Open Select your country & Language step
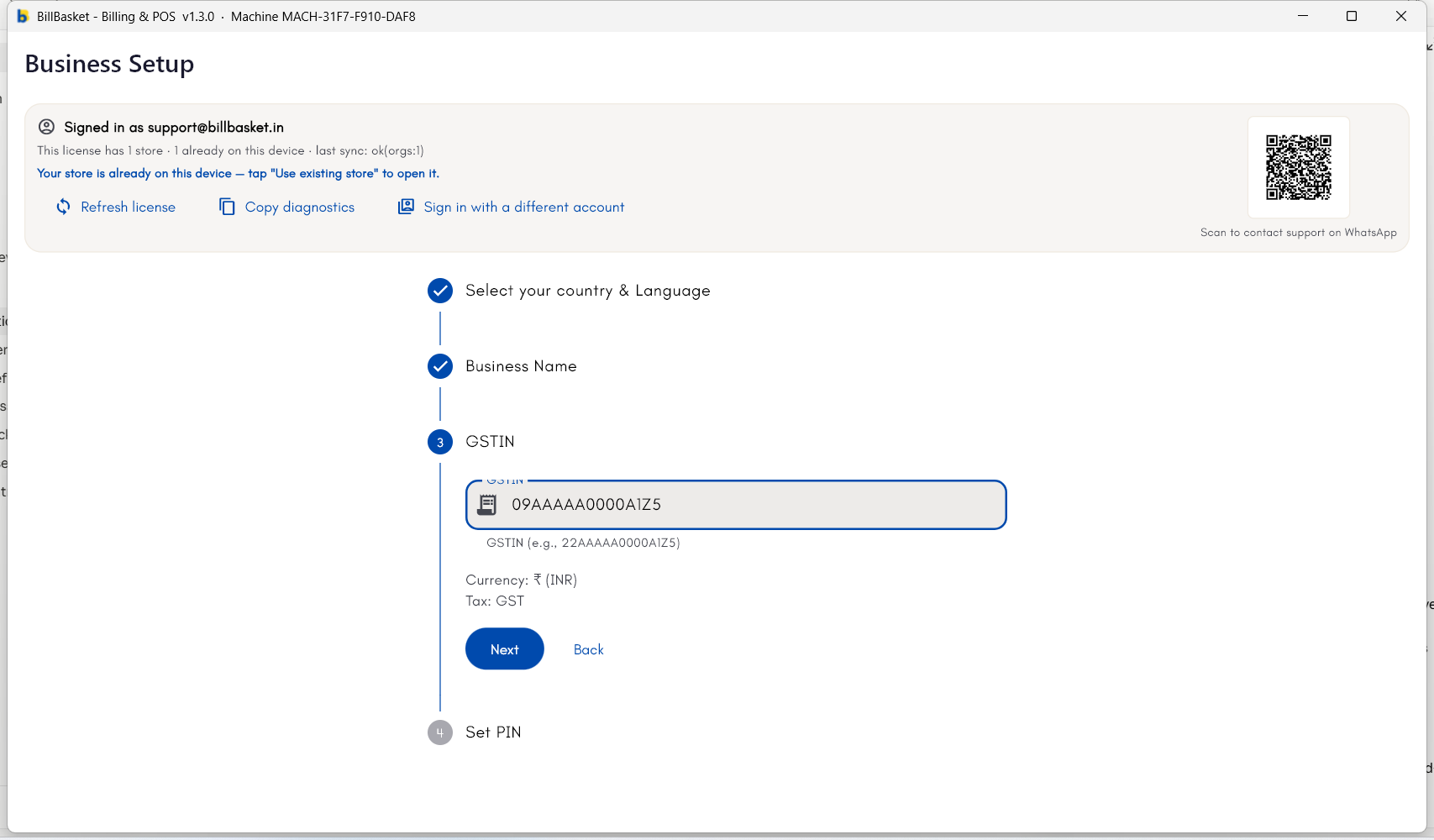This screenshot has height=840, width=1434. [588, 291]
